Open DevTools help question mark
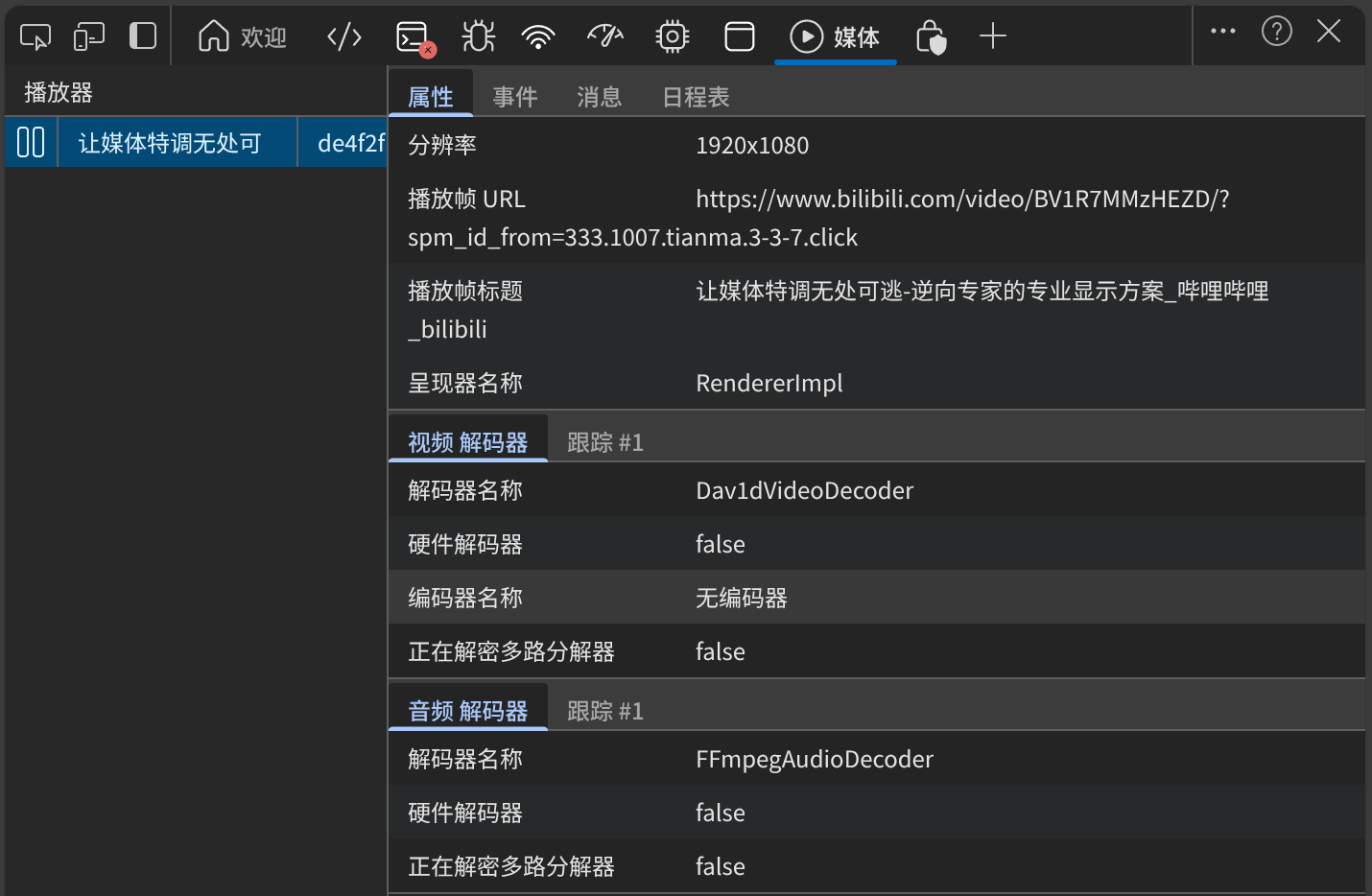The image size is (1372, 896). coord(1277,31)
